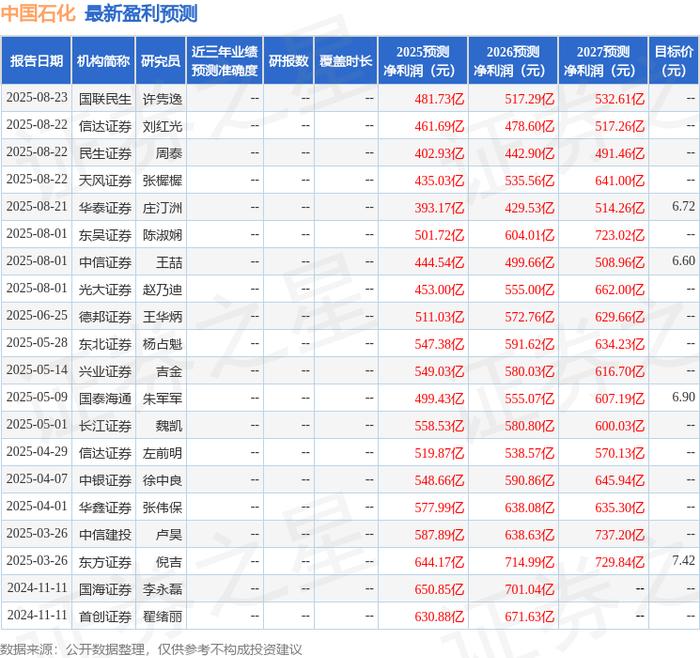Screen dimensions: 700x658
Task: Click institution name 首创证券
Action: [x=105, y=616]
